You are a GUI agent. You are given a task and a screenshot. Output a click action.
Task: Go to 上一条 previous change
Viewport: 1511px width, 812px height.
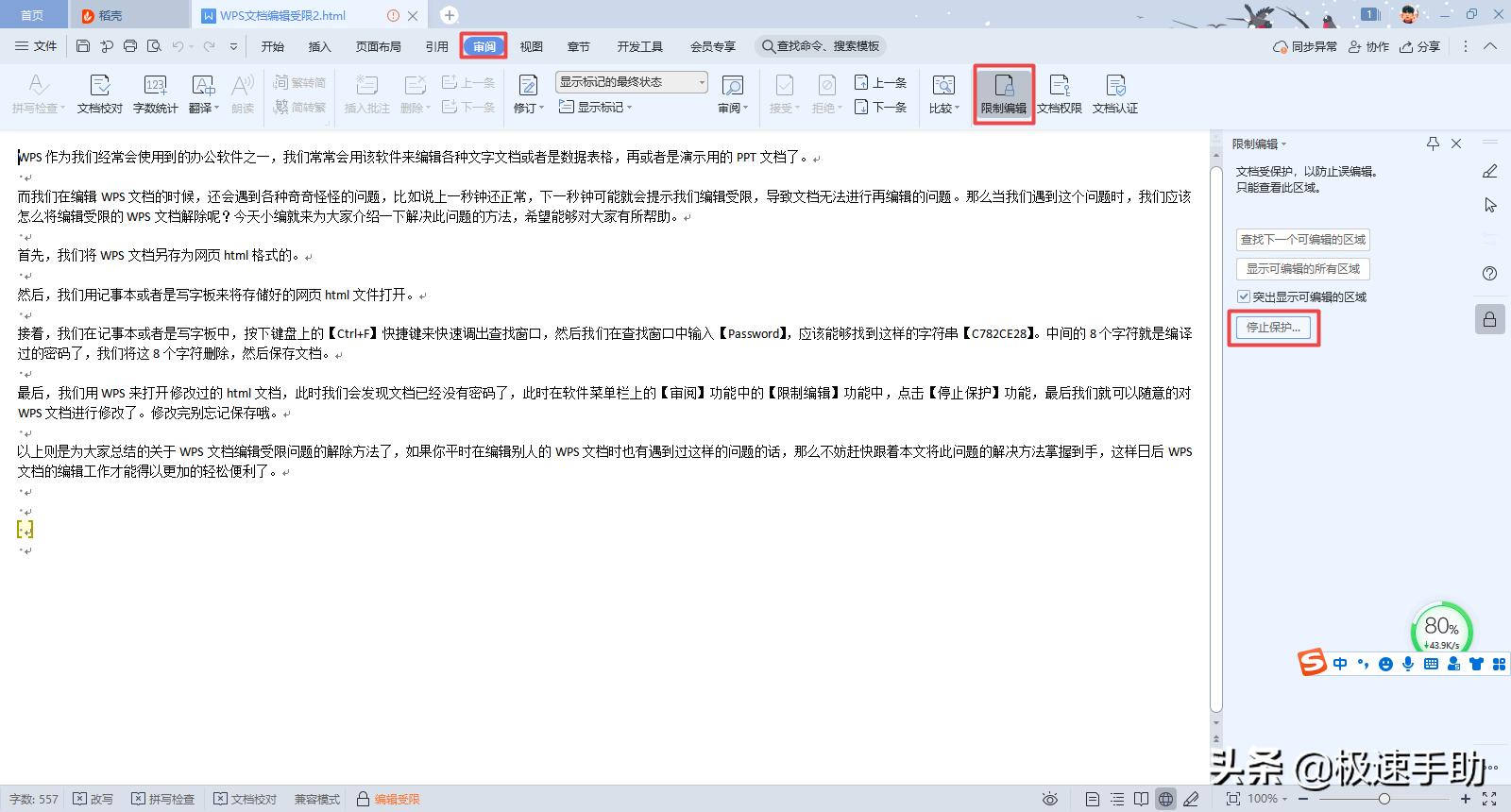click(880, 83)
